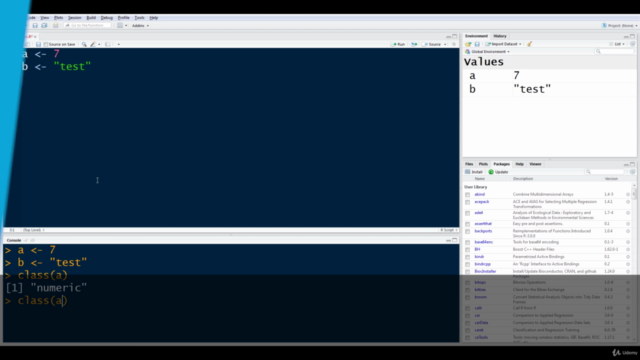Open the Import Dataset dropdown
Image resolution: width=640 pixels, height=360 pixels.
click(503, 44)
